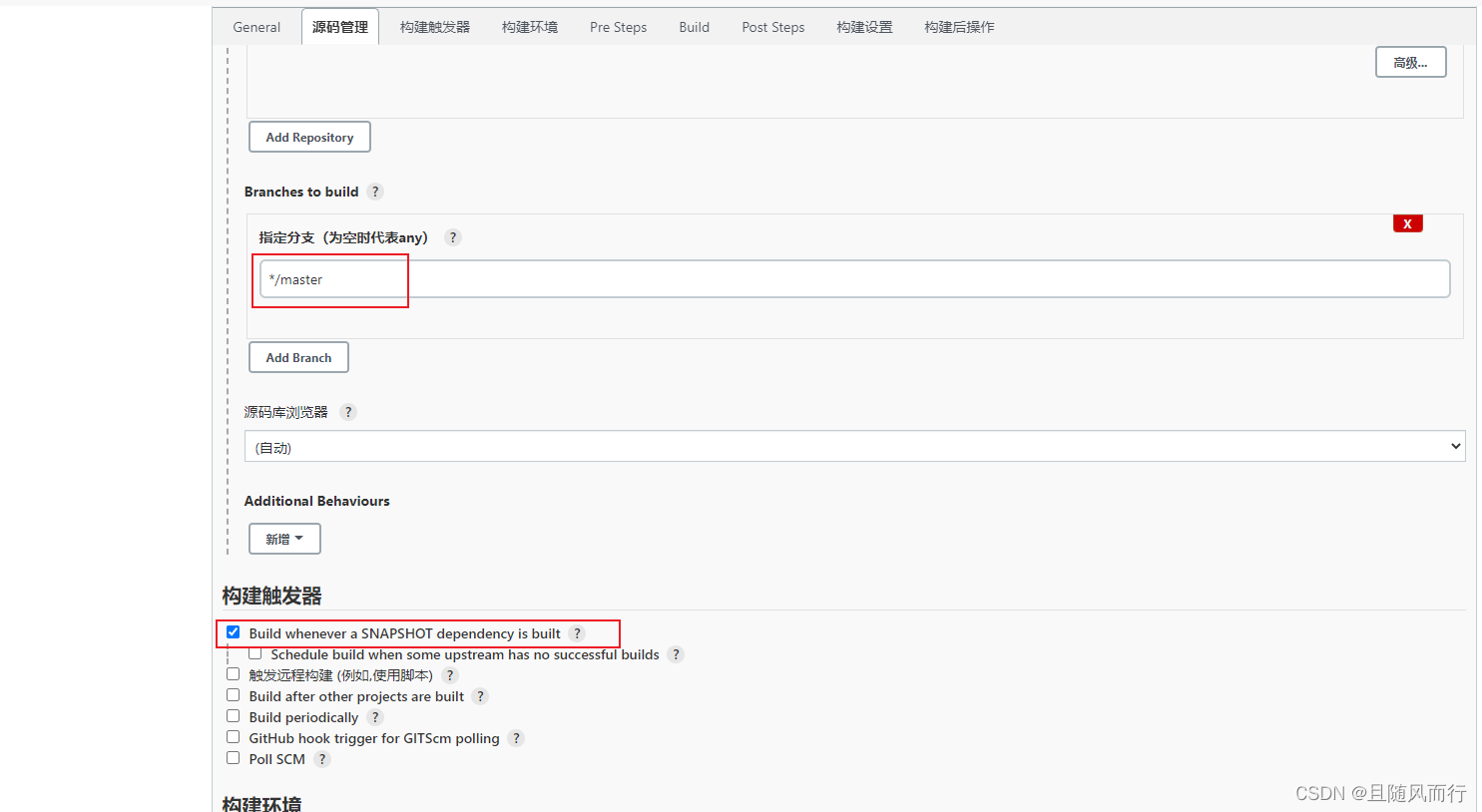Image resolution: width=1482 pixels, height=812 pixels.
Task: Open the 新增 behaviours dropdown
Action: tap(284, 539)
